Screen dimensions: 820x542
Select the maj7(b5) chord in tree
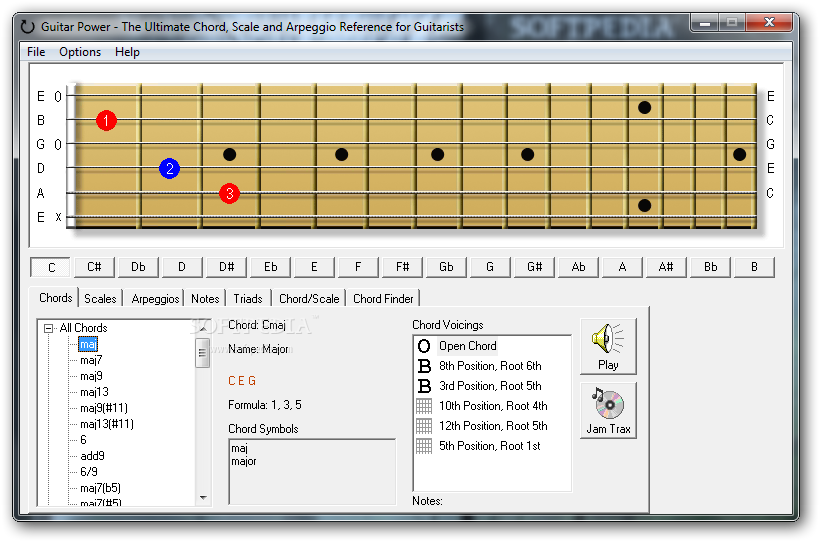[100, 488]
